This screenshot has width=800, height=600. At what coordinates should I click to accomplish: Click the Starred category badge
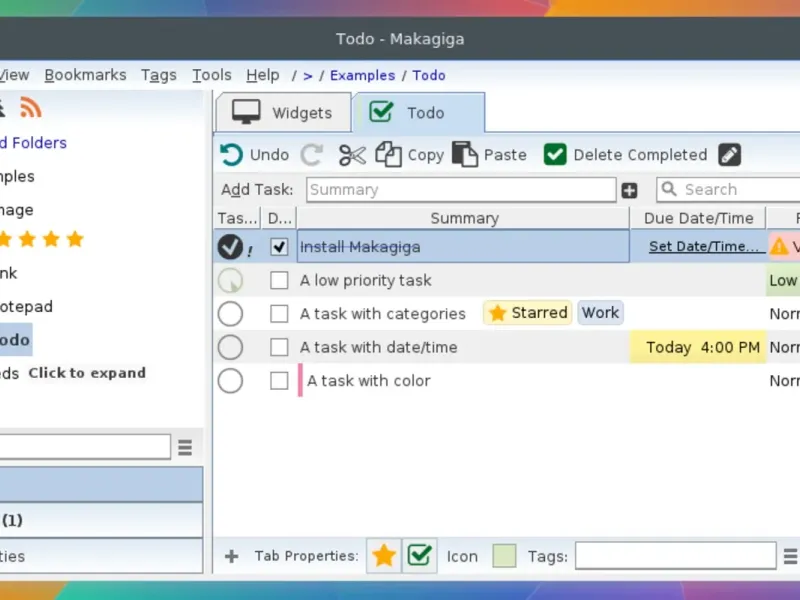point(528,312)
